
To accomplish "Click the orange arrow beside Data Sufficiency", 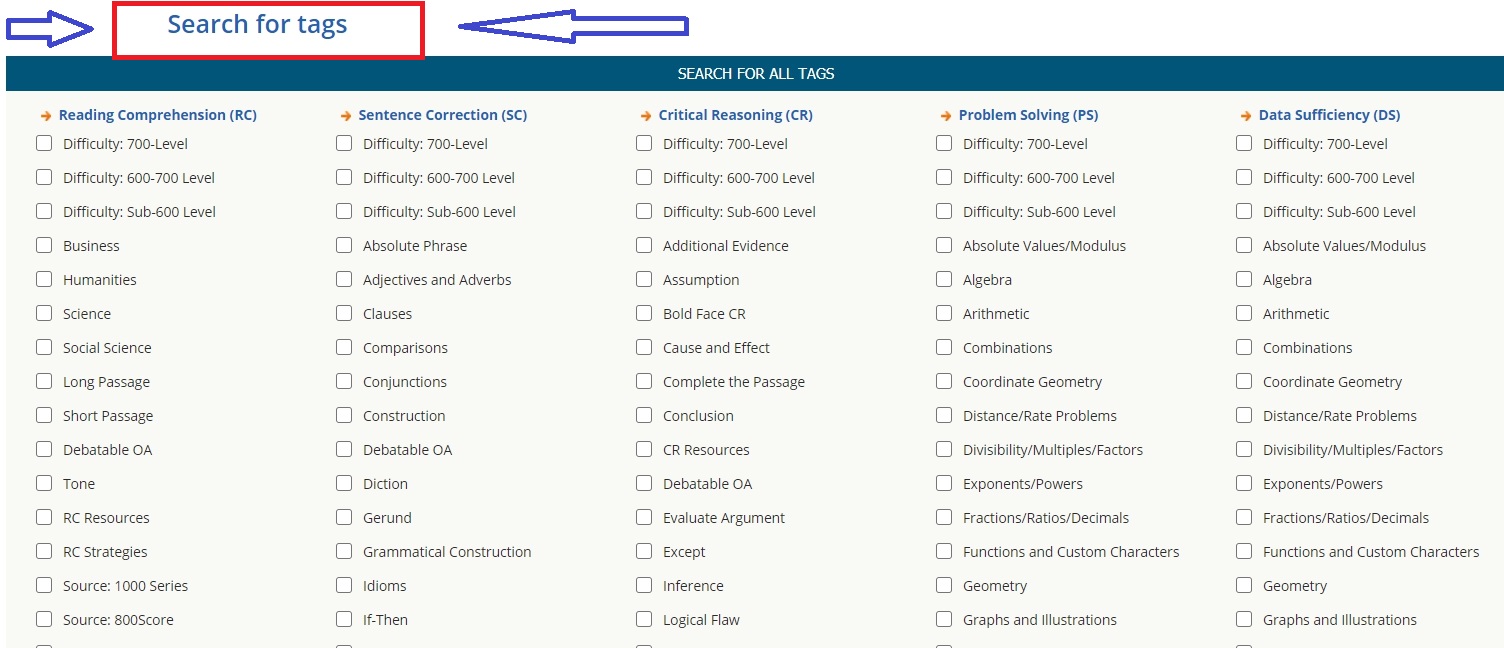I will pyautogui.click(x=1245, y=116).
